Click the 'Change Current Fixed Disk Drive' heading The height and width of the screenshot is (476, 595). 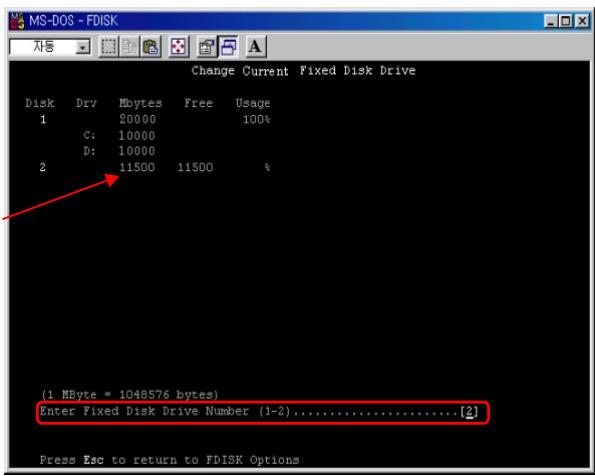pyautogui.click(x=303, y=71)
